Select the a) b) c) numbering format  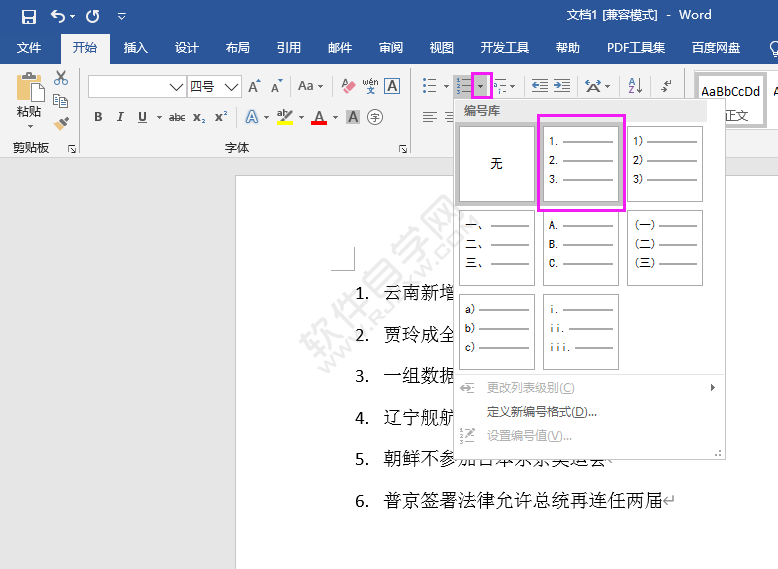tap(497, 331)
